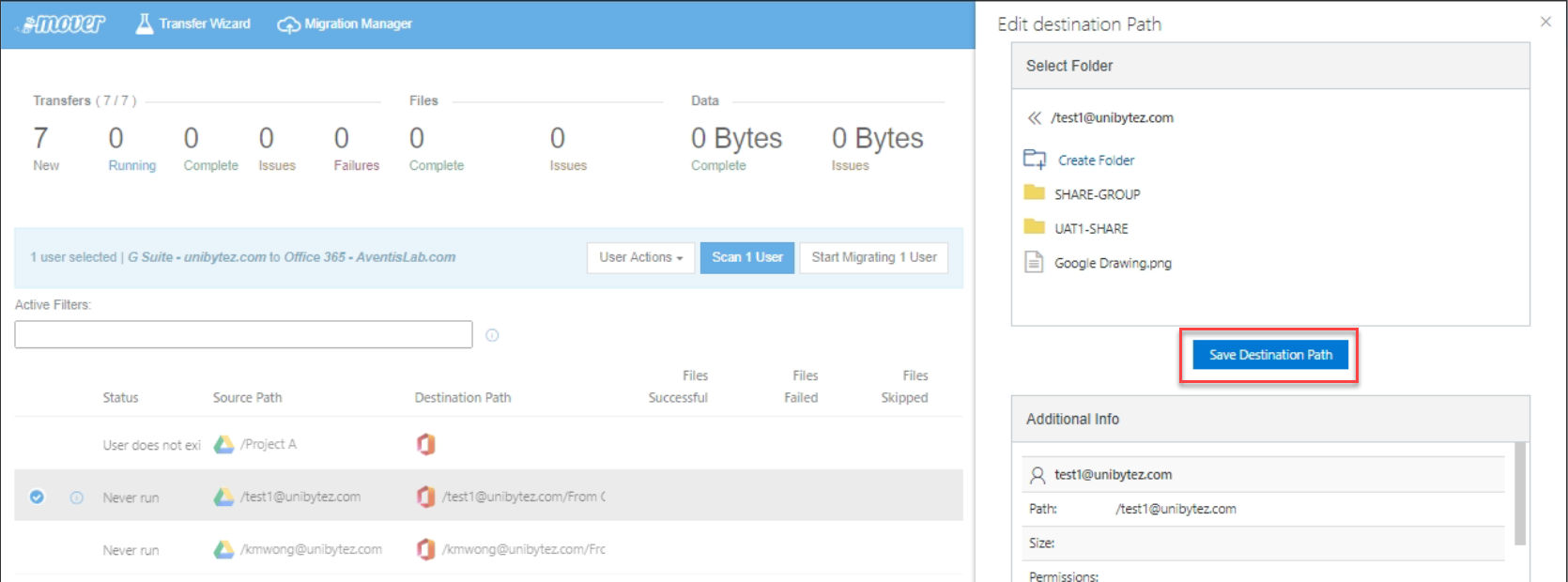The image size is (1568, 582).
Task: Click the Create Folder icon
Action: (1035, 159)
